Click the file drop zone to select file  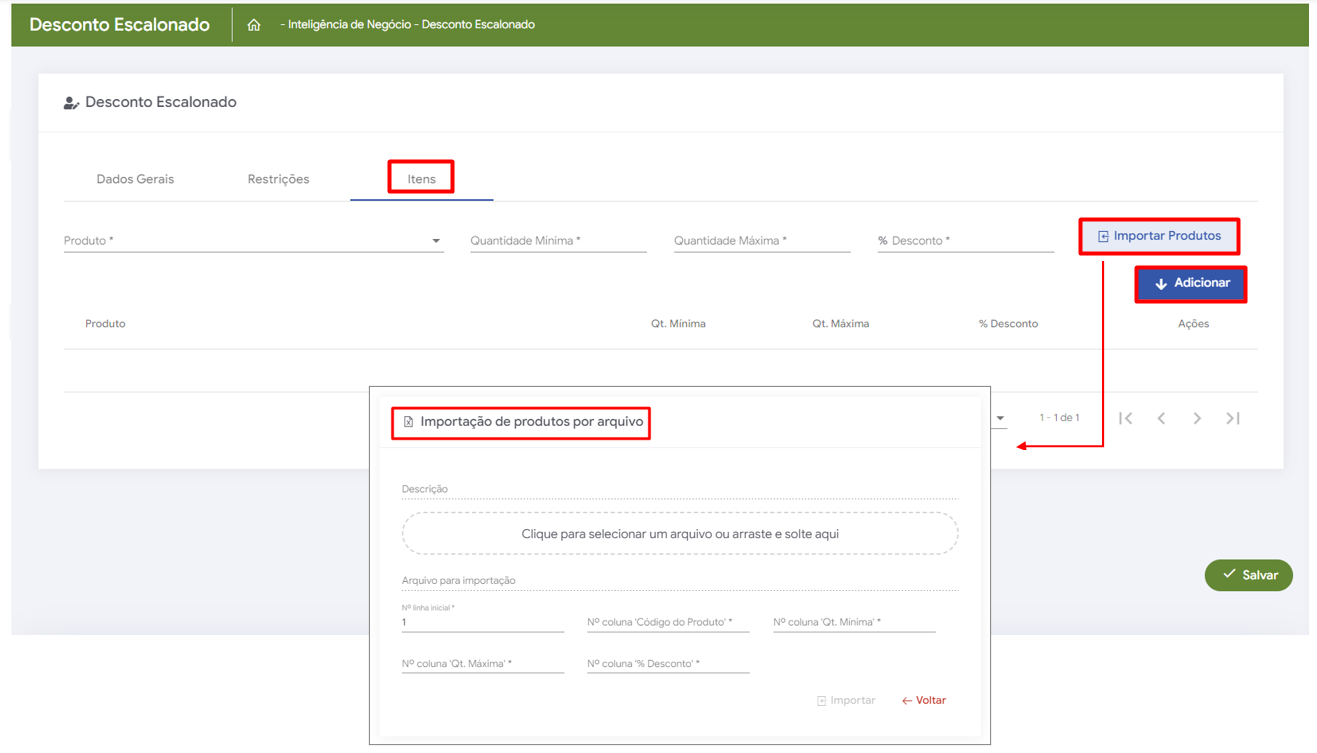tap(680, 534)
